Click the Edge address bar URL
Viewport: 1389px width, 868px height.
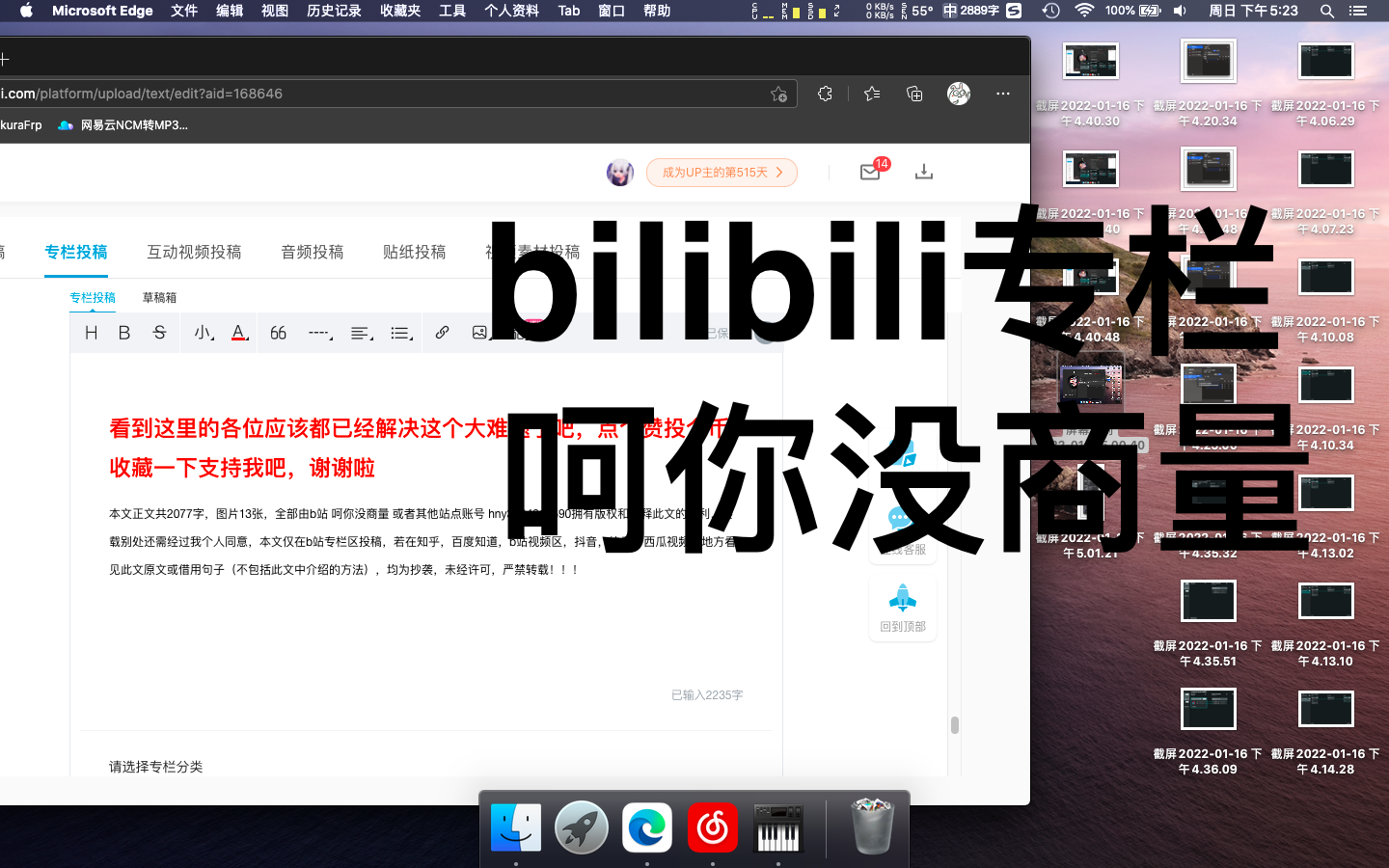point(142,94)
